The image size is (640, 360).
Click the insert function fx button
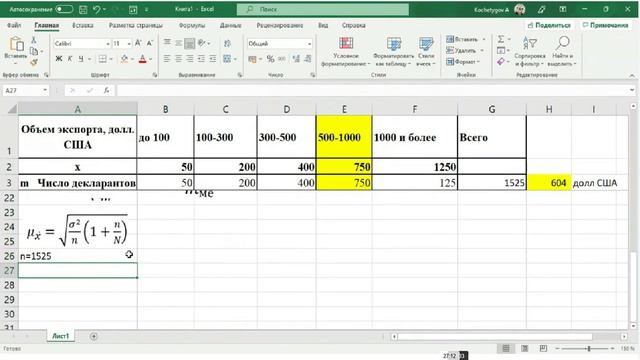[107, 90]
